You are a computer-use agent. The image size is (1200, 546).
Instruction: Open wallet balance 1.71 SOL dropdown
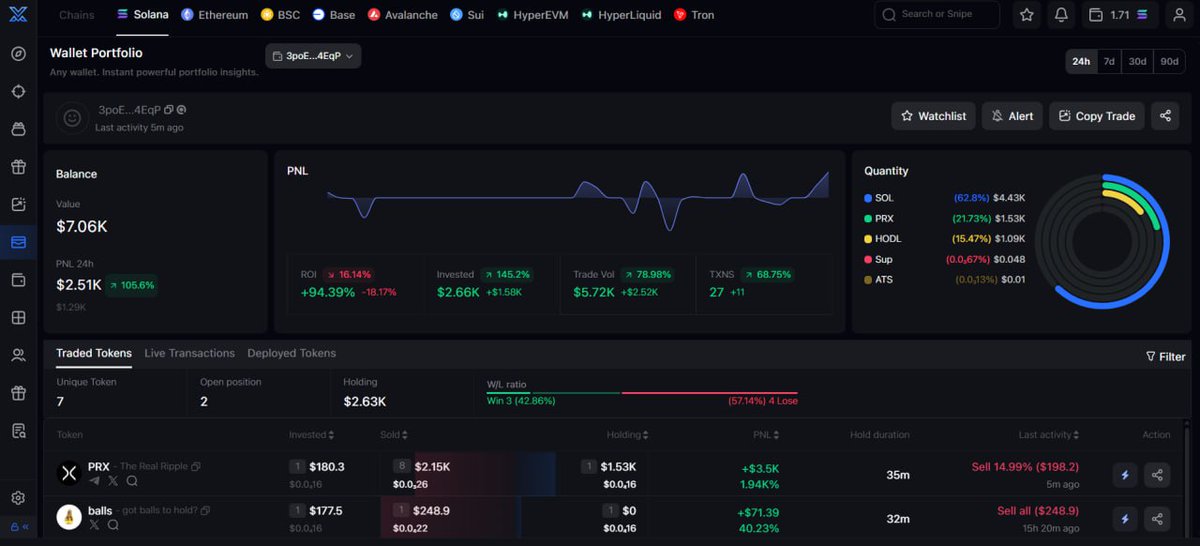tap(1122, 15)
